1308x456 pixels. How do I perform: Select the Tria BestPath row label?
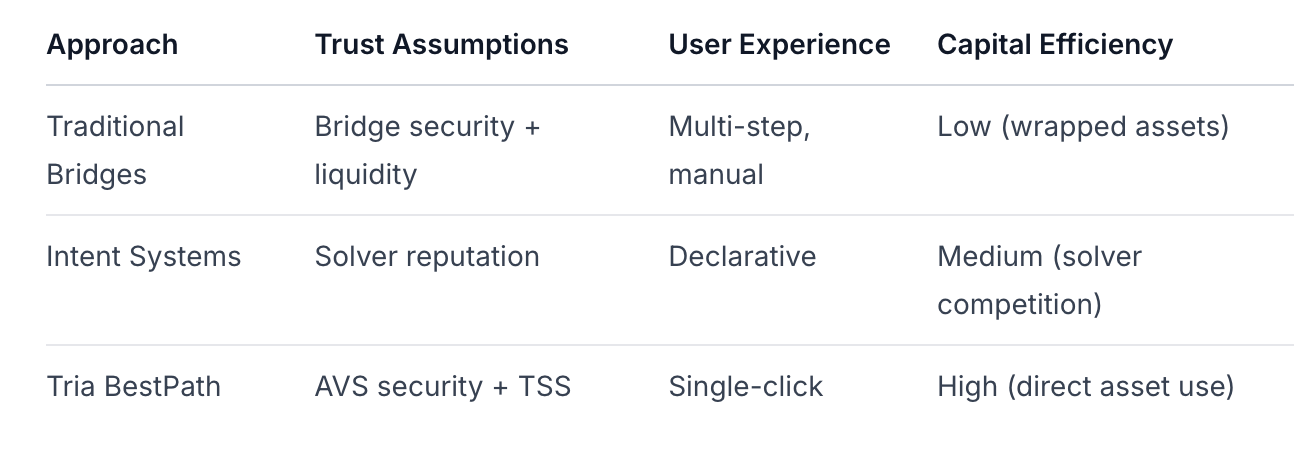[133, 386]
